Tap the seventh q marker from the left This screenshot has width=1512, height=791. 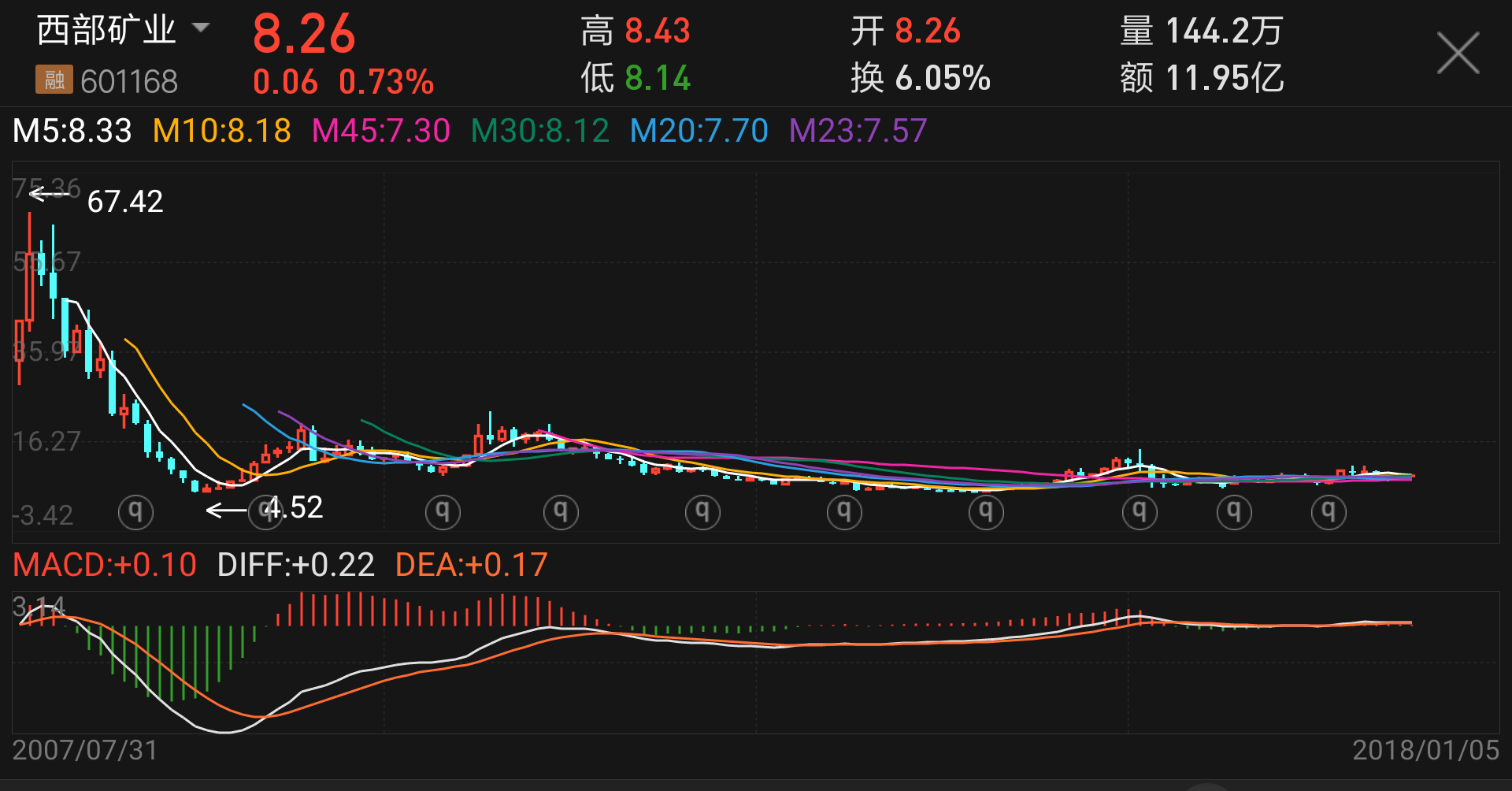tap(986, 512)
